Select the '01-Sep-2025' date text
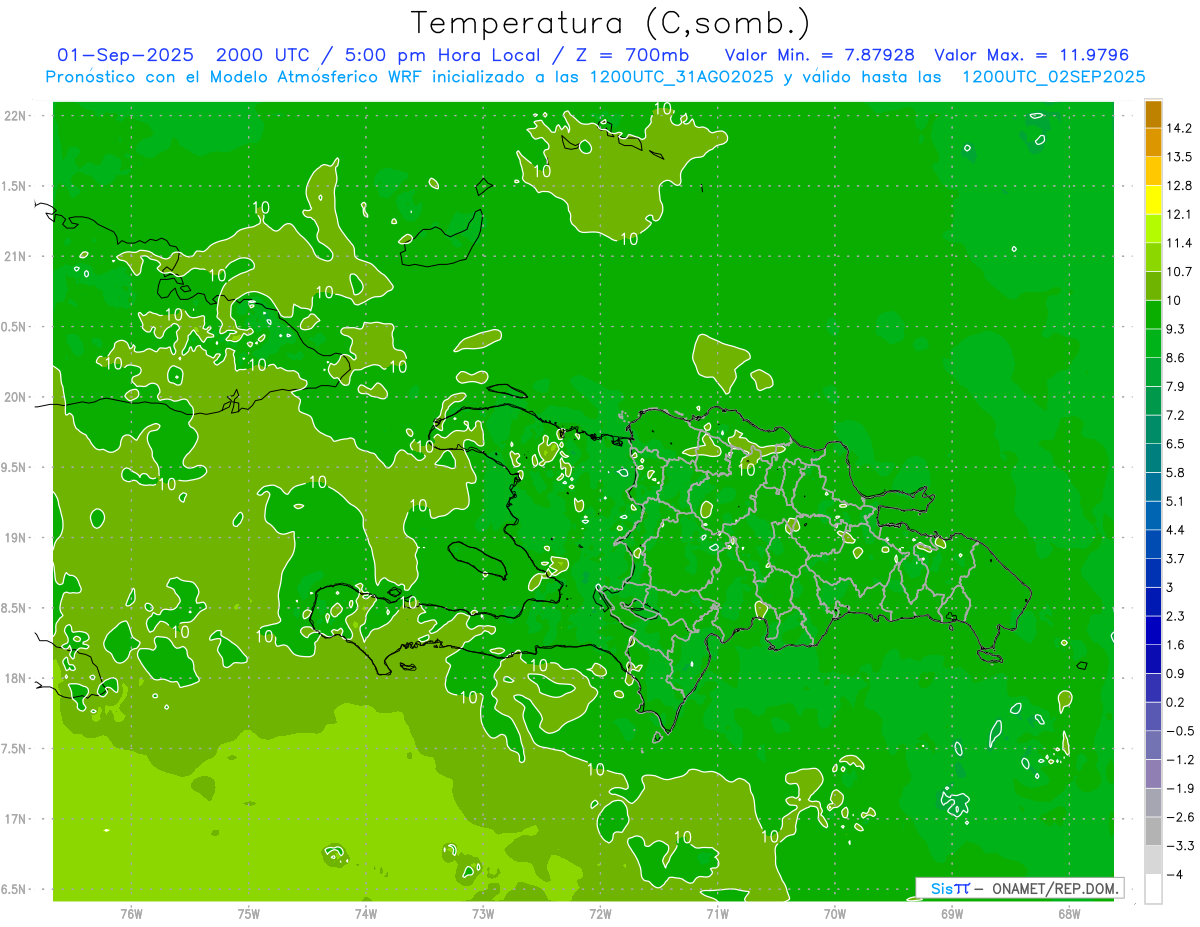Screen dimensions: 1200x927 click(126, 55)
